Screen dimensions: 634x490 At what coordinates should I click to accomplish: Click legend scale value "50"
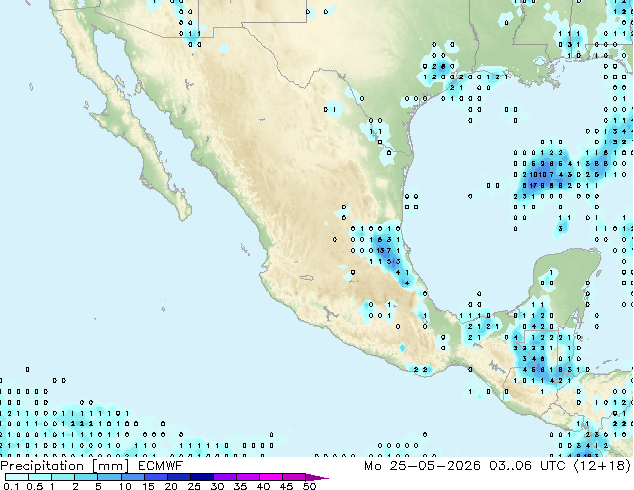(x=310, y=486)
